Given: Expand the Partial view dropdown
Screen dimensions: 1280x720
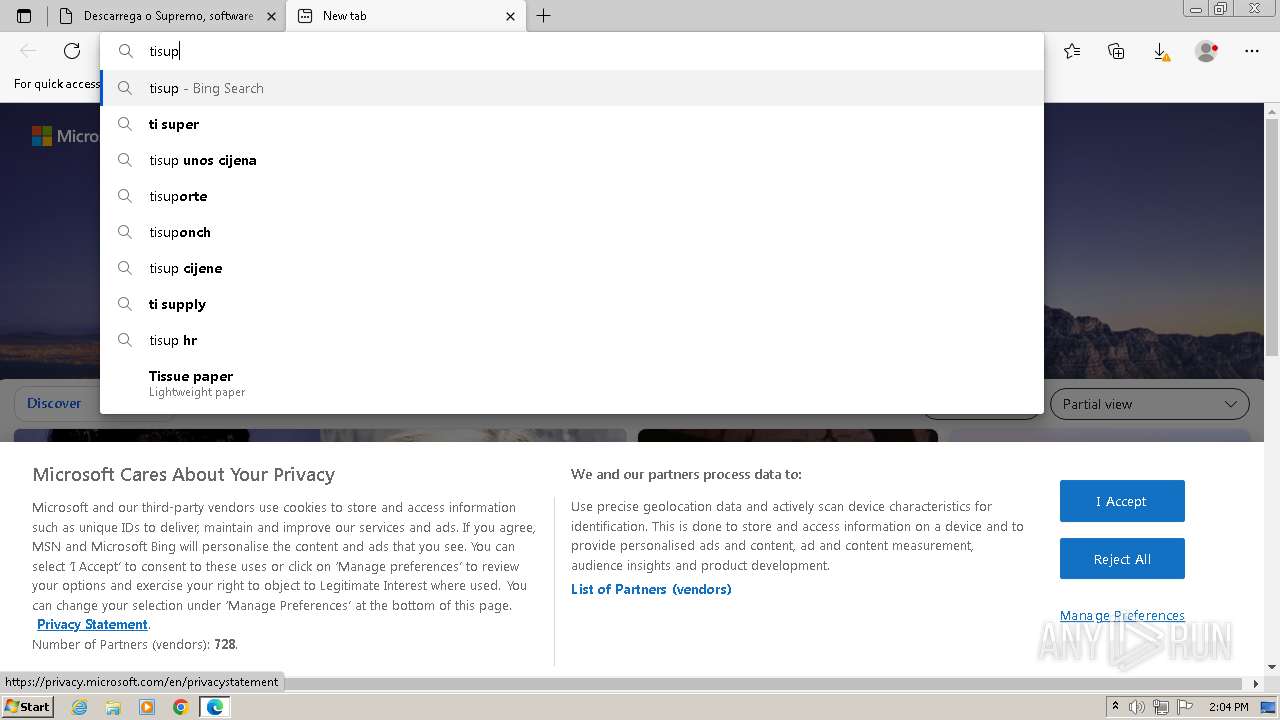Looking at the screenshot, I should 1150,404.
